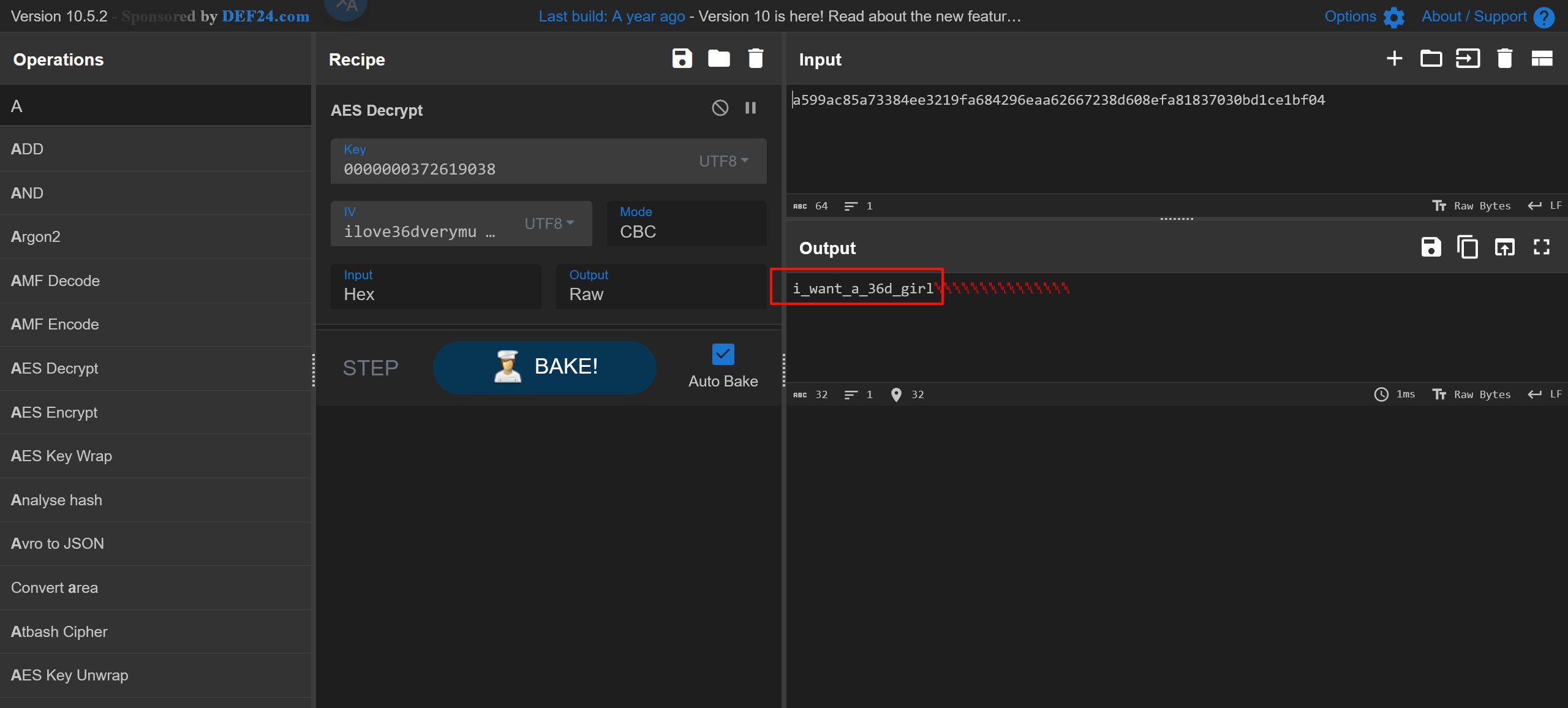
Task: Disable the AES Decrypt operation
Action: click(x=720, y=108)
